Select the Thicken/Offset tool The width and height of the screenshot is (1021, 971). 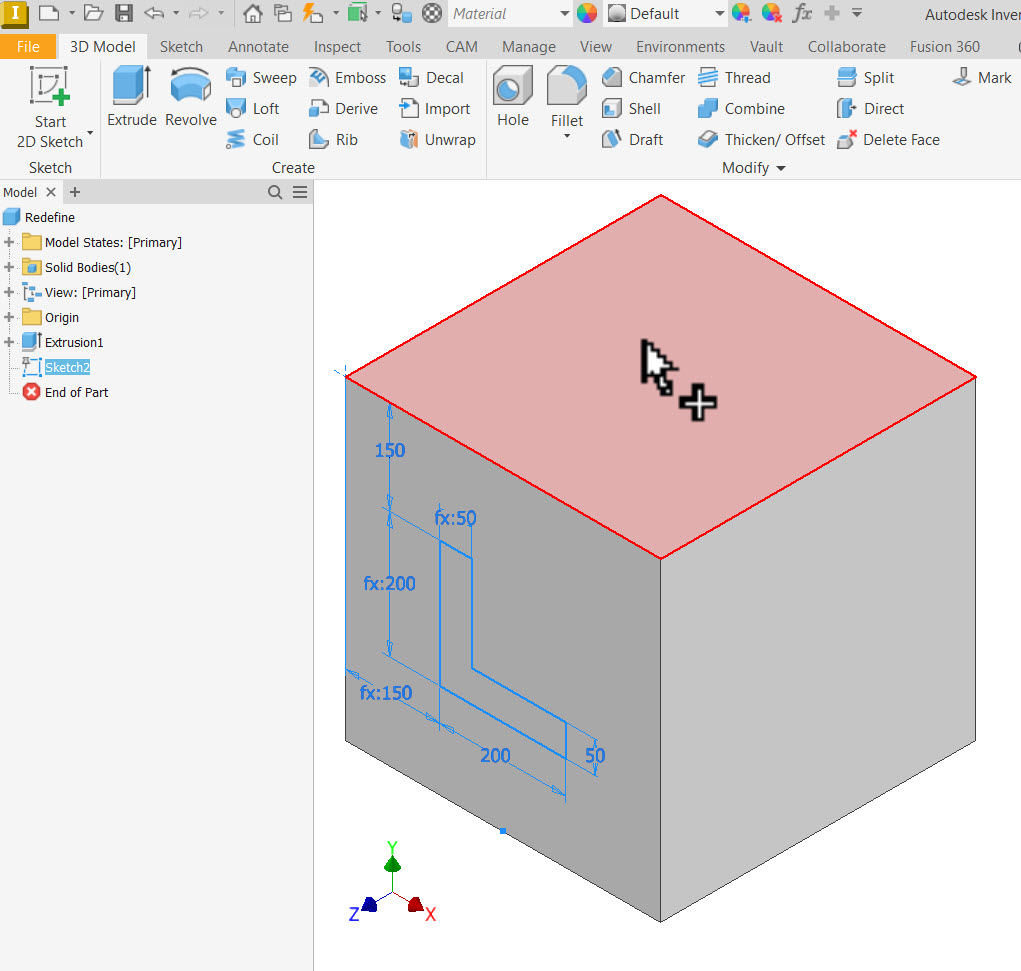(762, 140)
